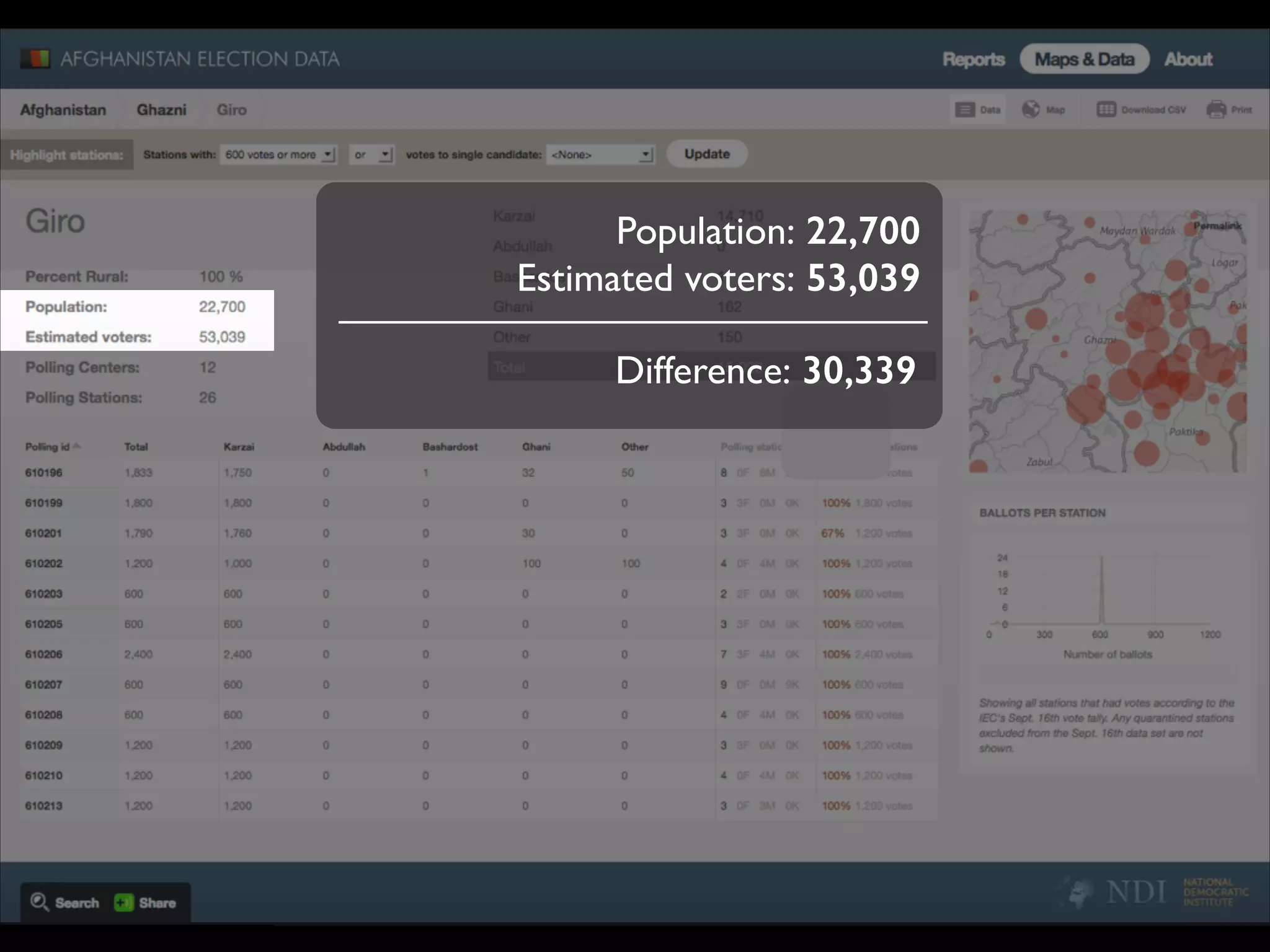Click the NDI logo
The height and width of the screenshot is (952, 1270).
point(1136,892)
